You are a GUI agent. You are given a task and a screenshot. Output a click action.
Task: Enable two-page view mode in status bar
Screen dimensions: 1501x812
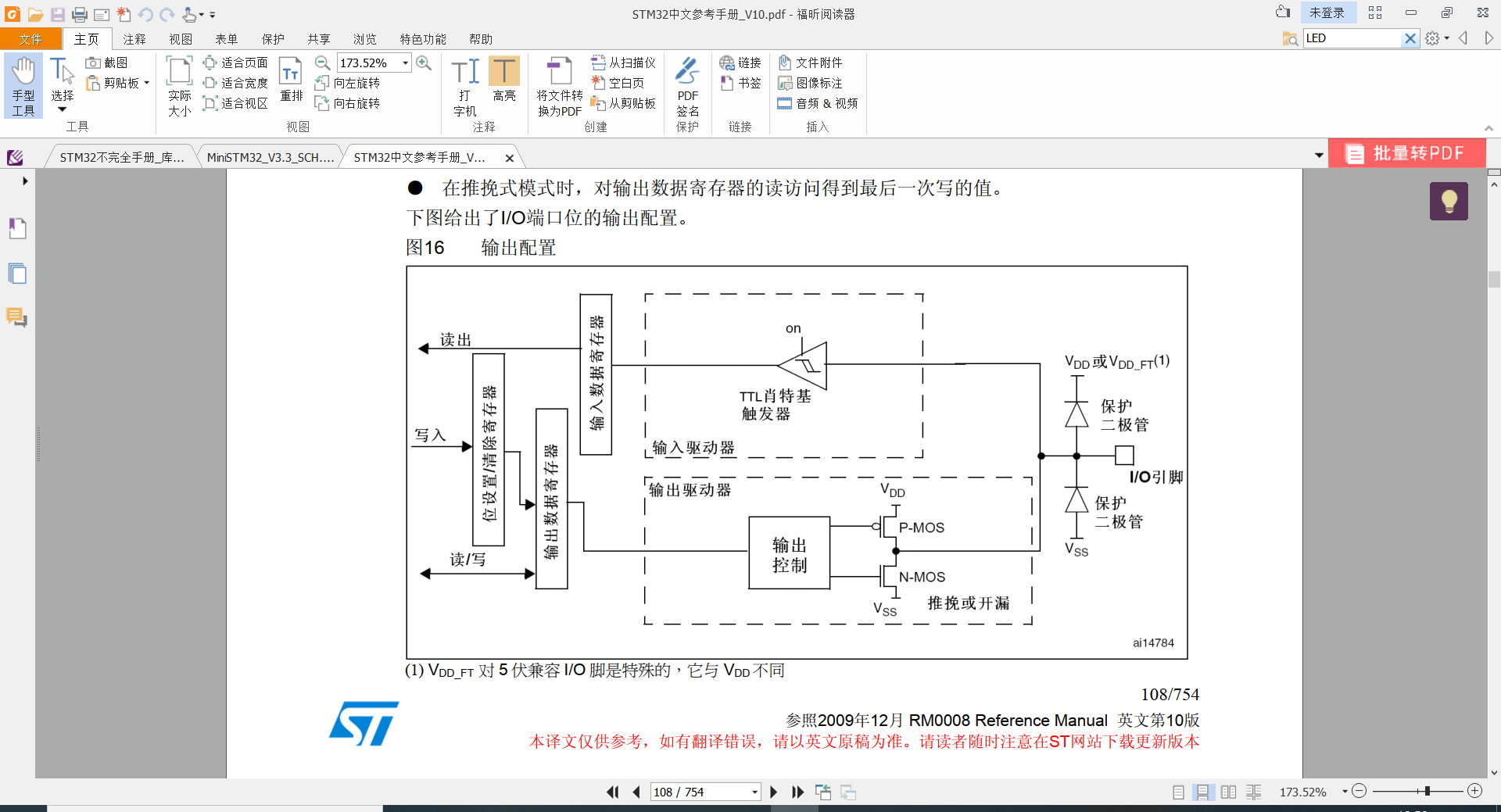tap(1228, 792)
